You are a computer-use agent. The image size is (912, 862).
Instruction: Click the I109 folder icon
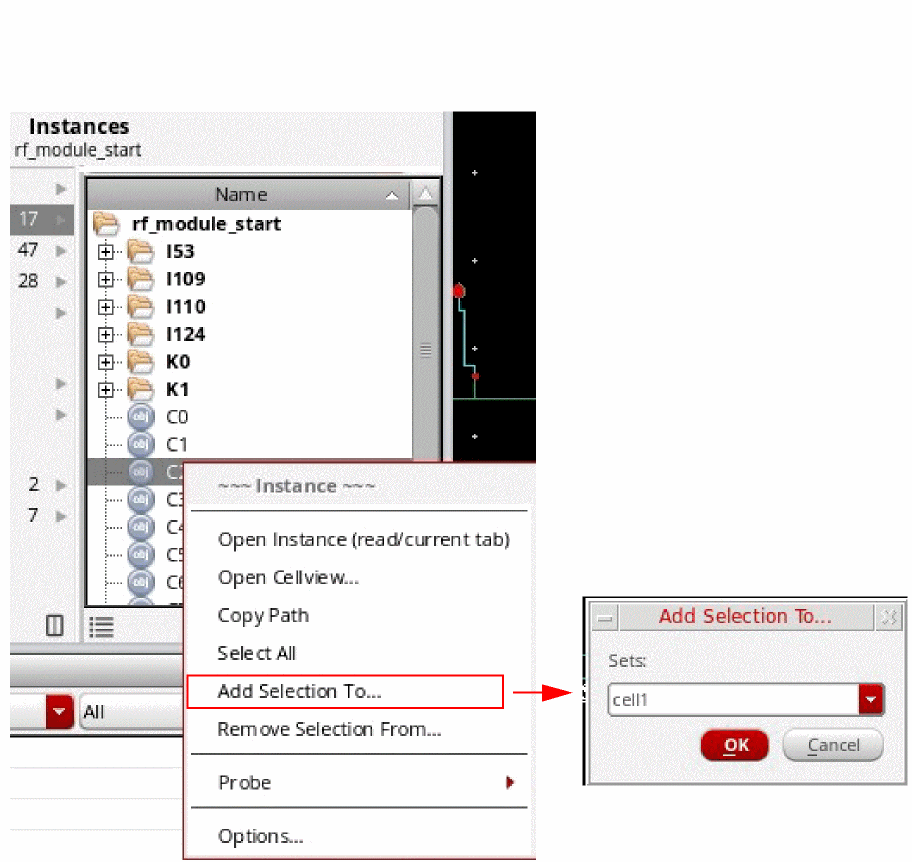[141, 279]
